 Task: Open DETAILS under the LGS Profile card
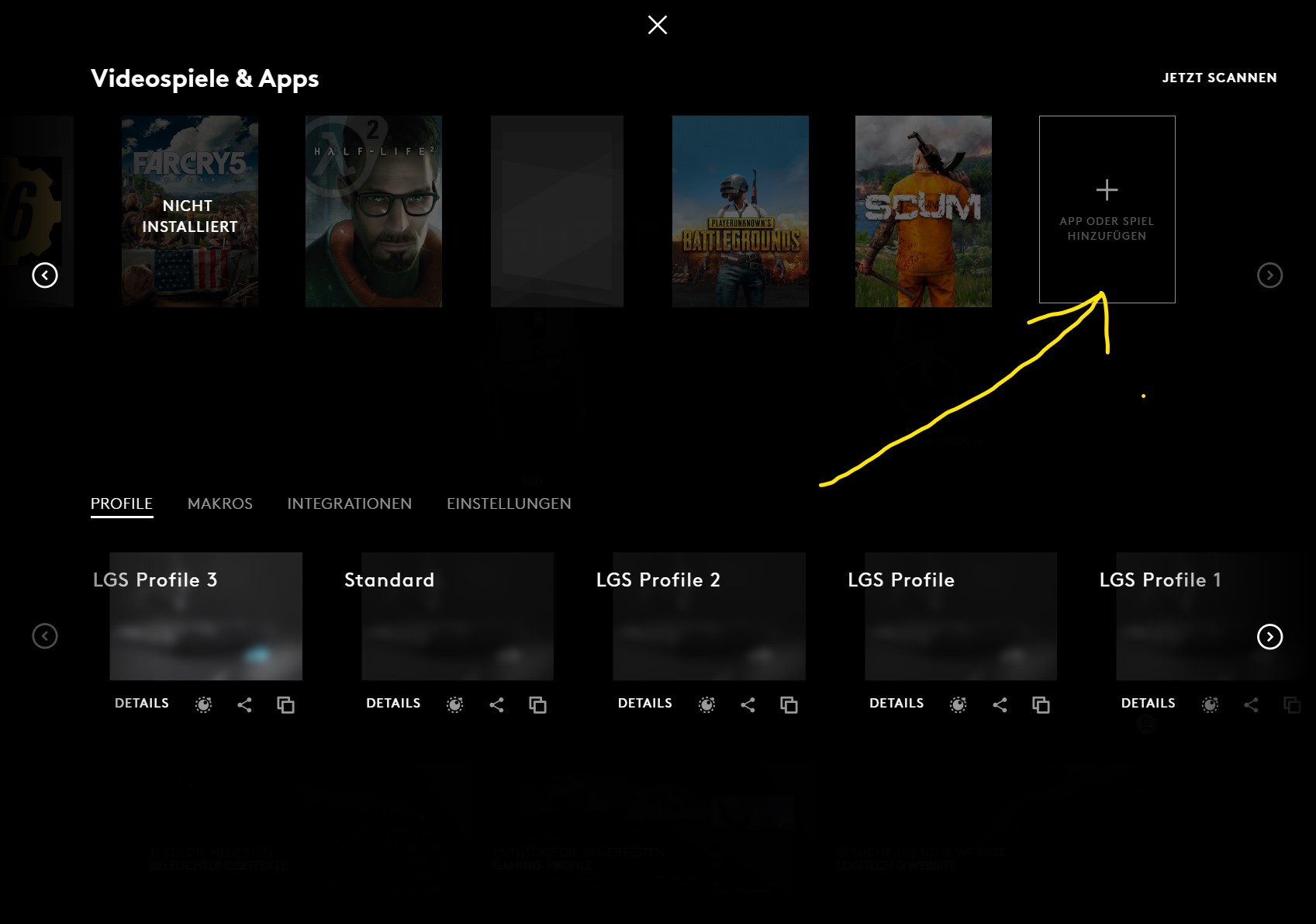click(896, 703)
